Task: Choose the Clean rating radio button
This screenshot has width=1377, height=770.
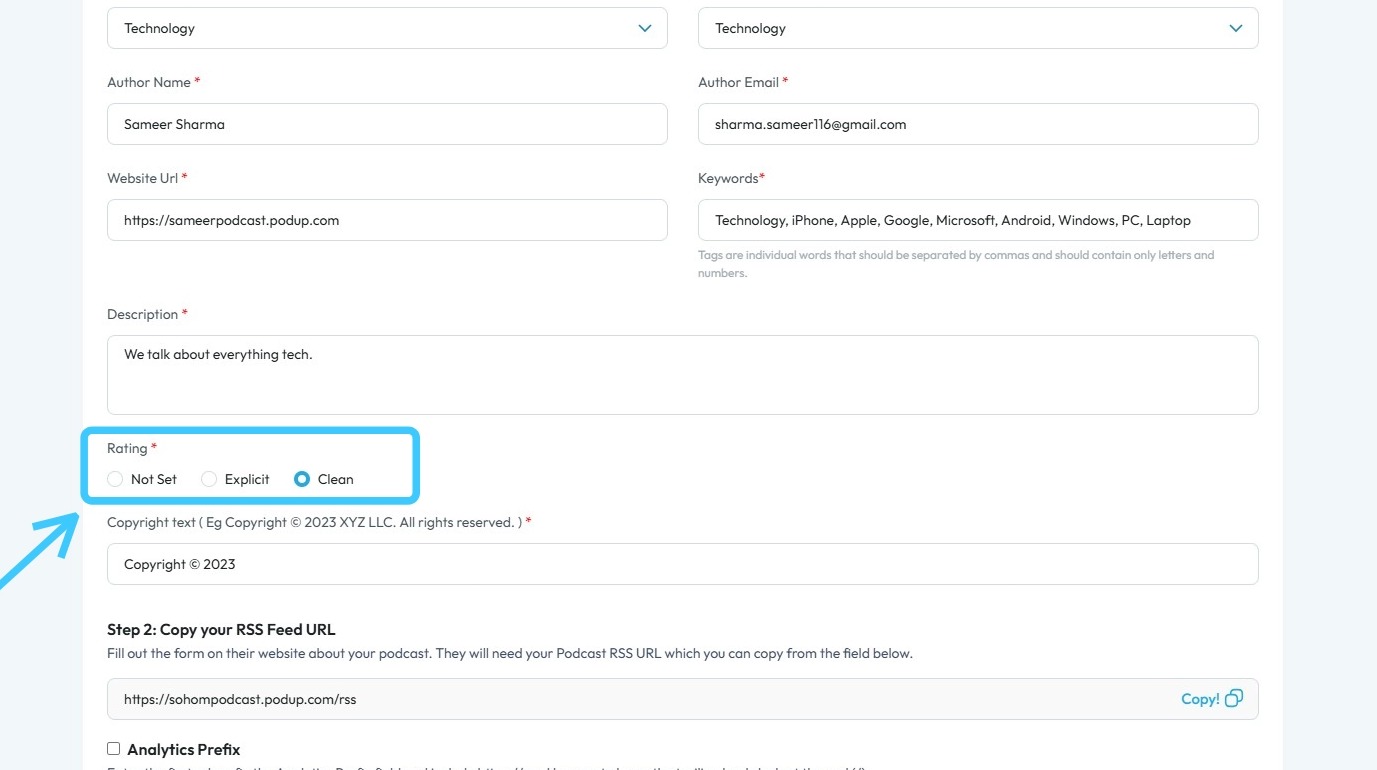Action: (302, 479)
